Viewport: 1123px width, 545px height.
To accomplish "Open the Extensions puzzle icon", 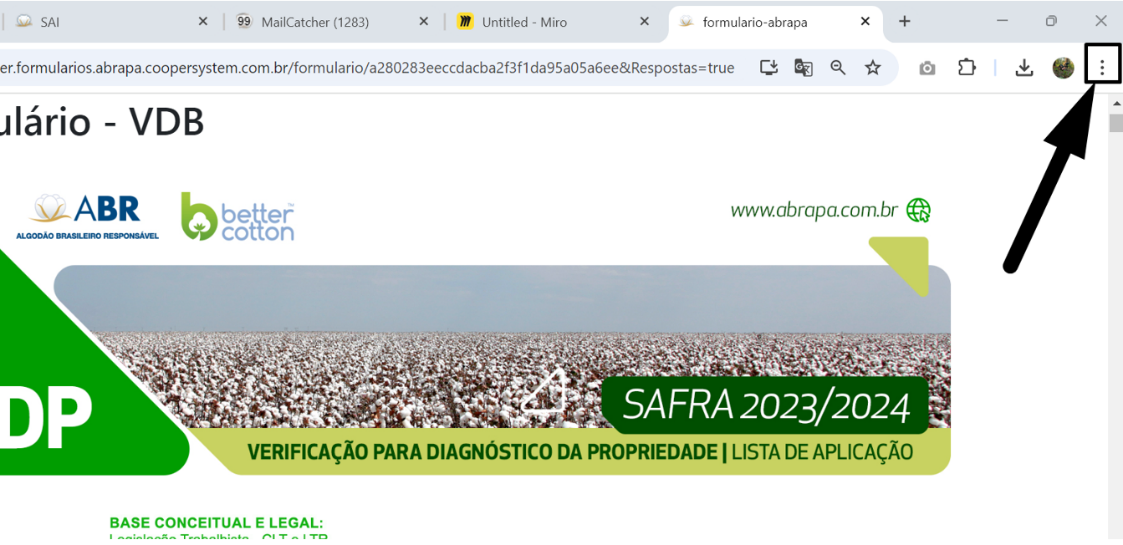I will pyautogui.click(x=966, y=68).
